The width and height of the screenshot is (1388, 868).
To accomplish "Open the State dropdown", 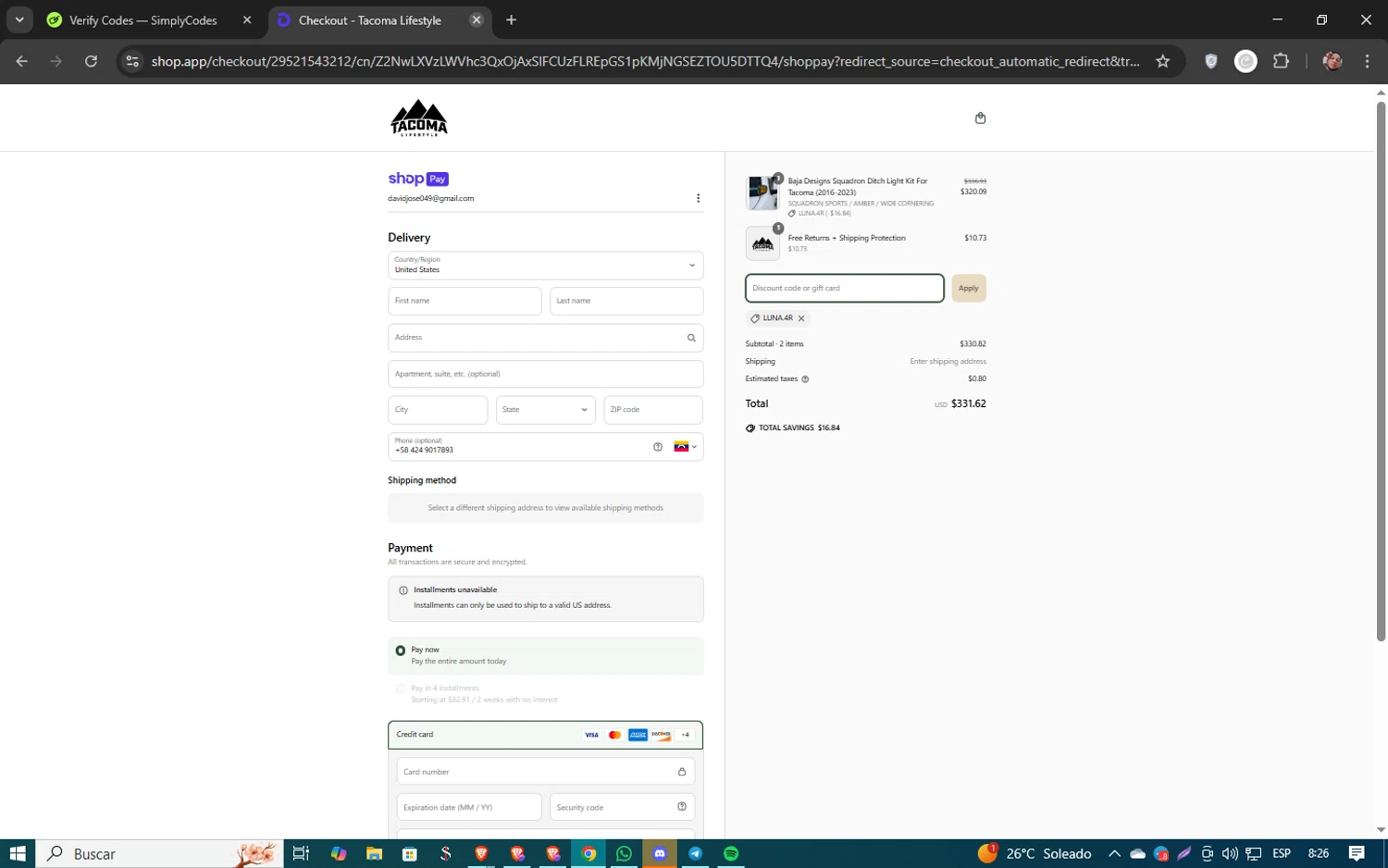I will pyautogui.click(x=546, y=410).
